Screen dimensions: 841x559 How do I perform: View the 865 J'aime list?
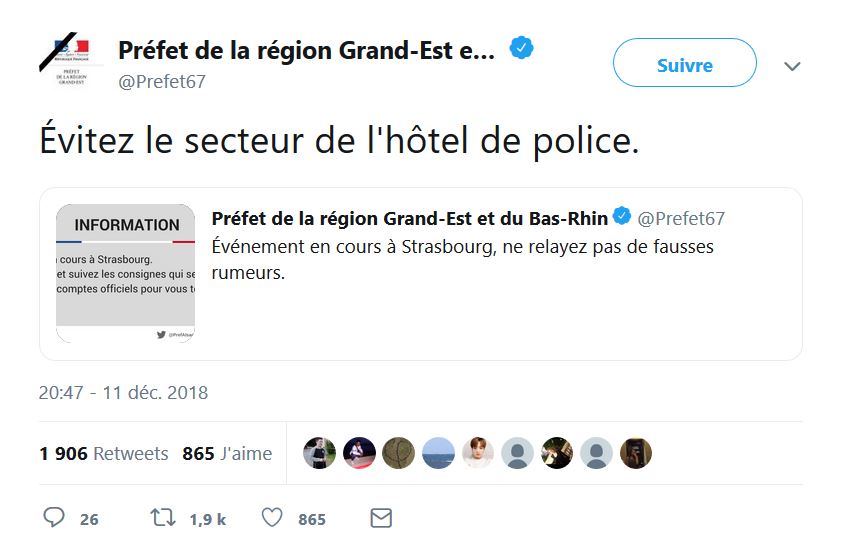(227, 453)
